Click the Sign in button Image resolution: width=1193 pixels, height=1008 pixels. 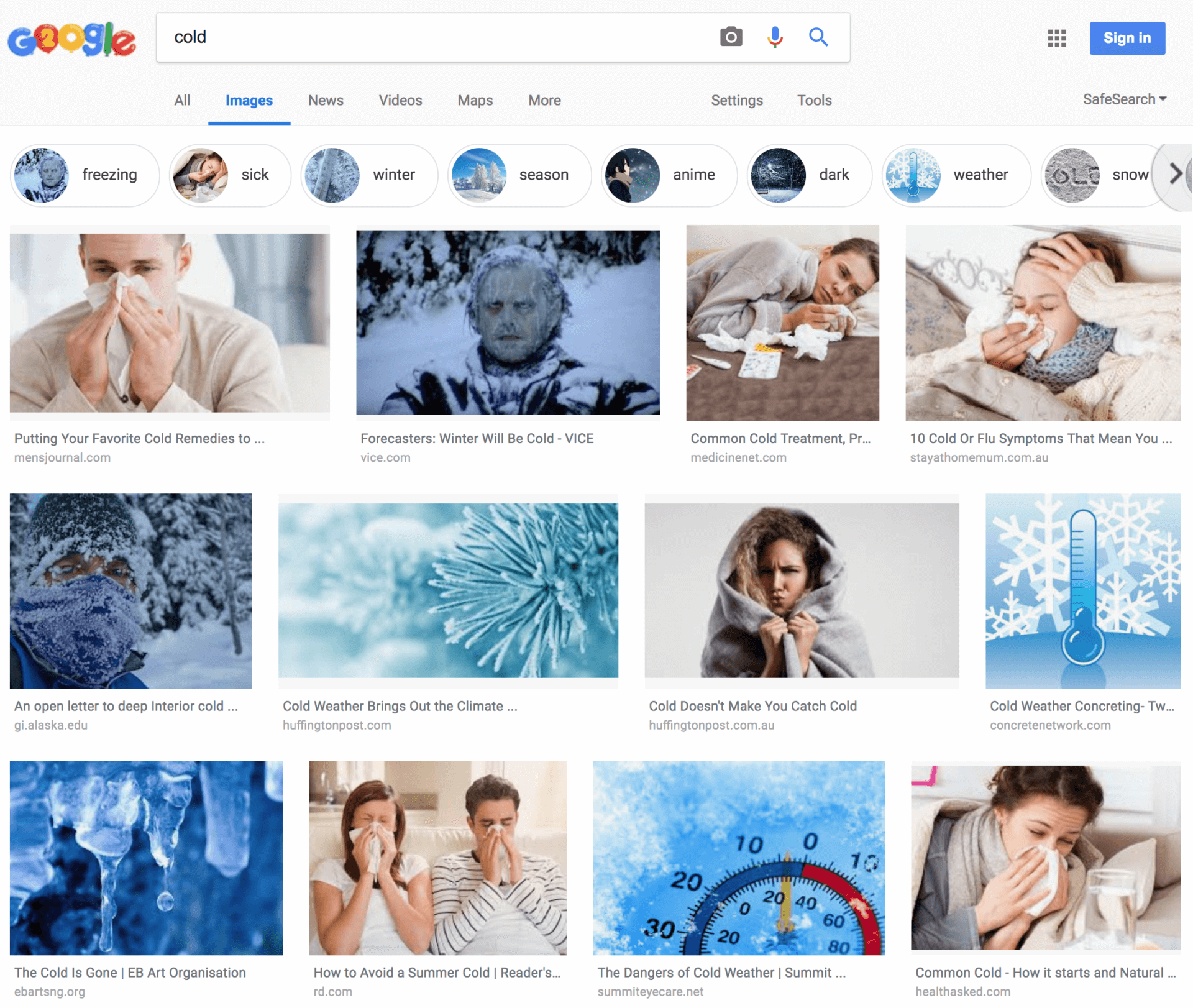1127,38
